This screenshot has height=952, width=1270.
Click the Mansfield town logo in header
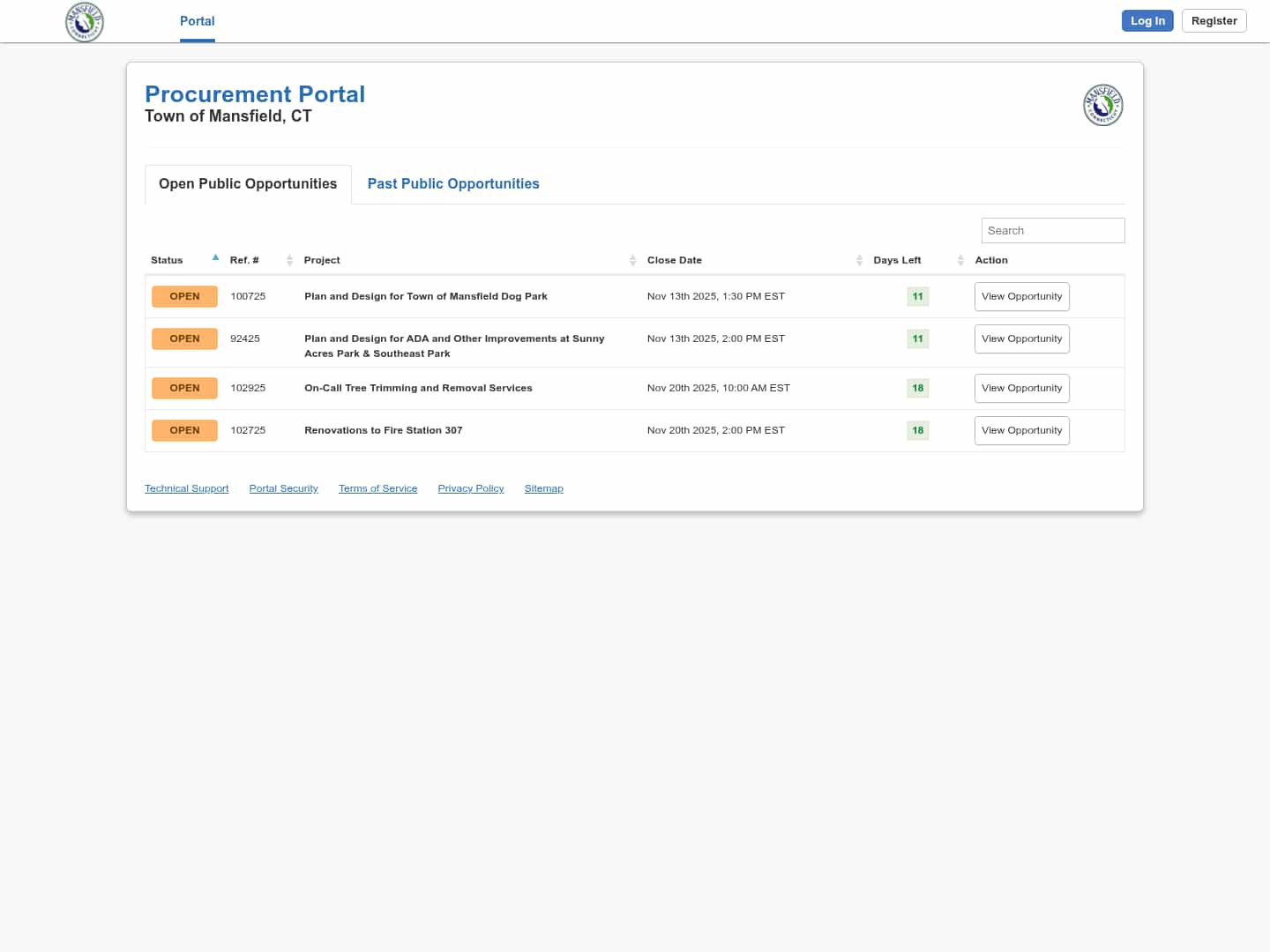85,22
